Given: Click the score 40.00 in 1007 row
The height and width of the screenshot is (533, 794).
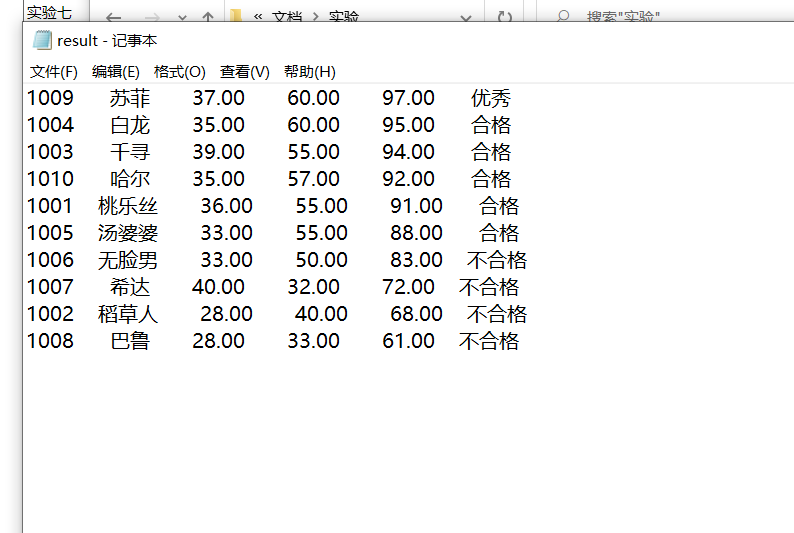Looking at the screenshot, I should pyautogui.click(x=218, y=287).
